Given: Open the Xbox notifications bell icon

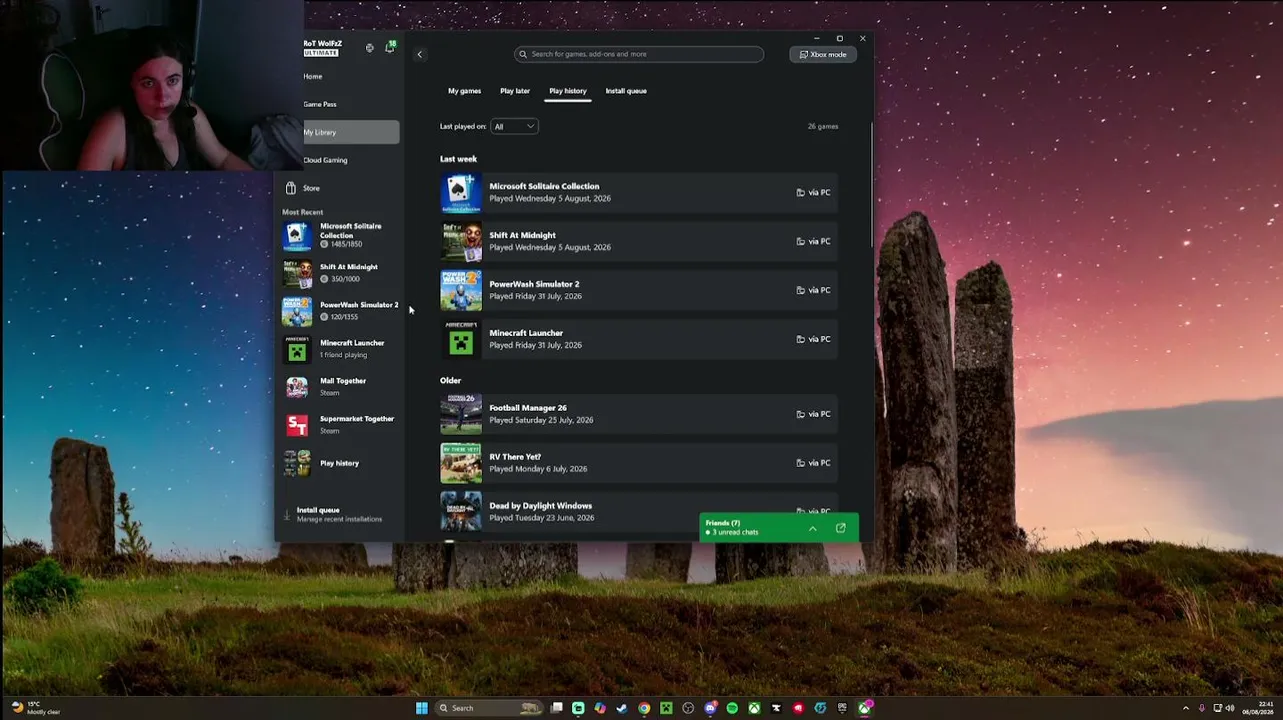Looking at the screenshot, I should 390,47.
